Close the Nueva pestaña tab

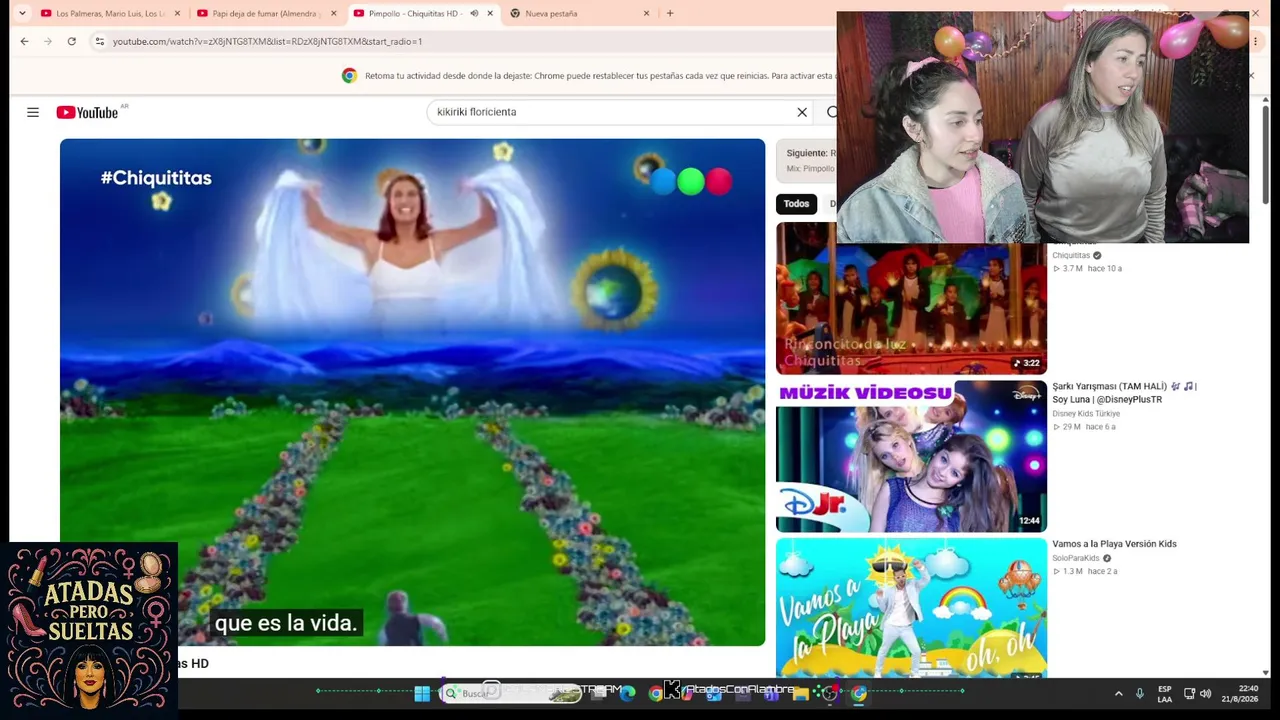pos(646,13)
